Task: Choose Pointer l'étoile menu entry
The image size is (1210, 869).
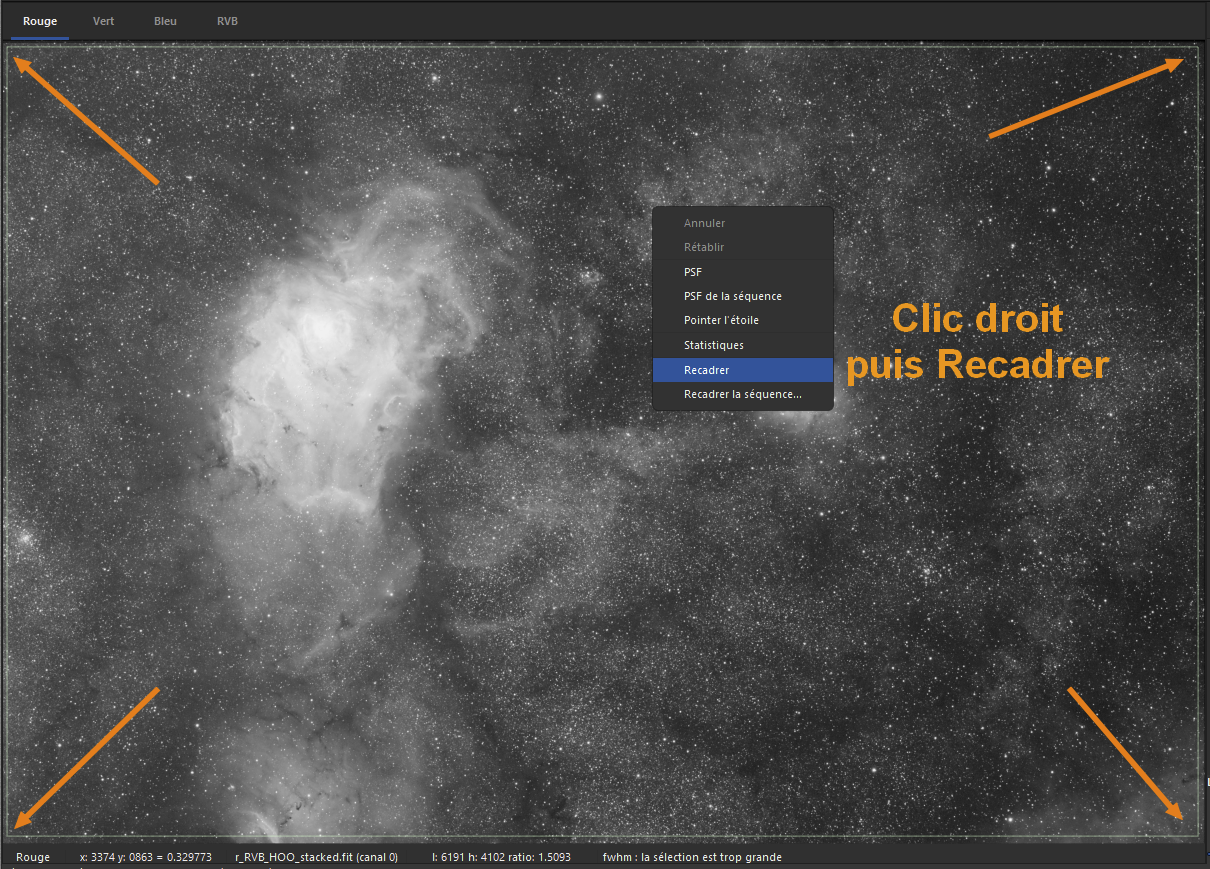Action: pos(742,320)
